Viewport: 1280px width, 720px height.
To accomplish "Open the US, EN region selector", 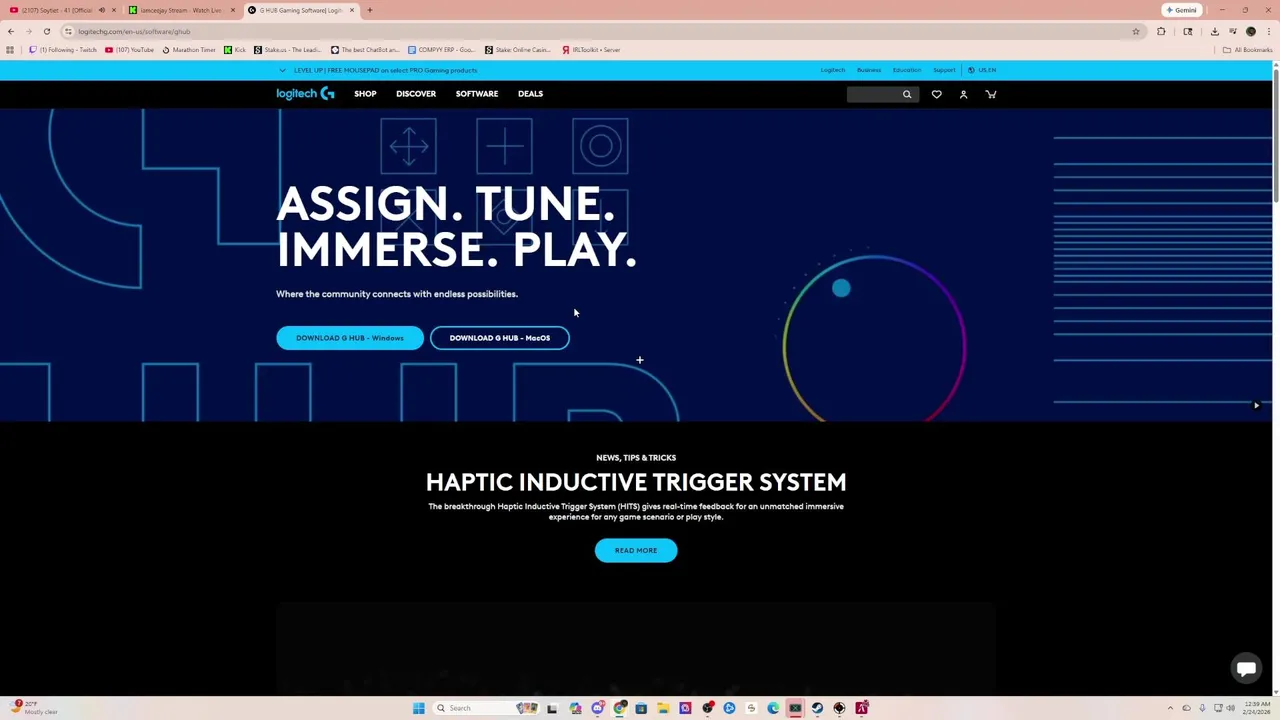I will pyautogui.click(x=982, y=70).
